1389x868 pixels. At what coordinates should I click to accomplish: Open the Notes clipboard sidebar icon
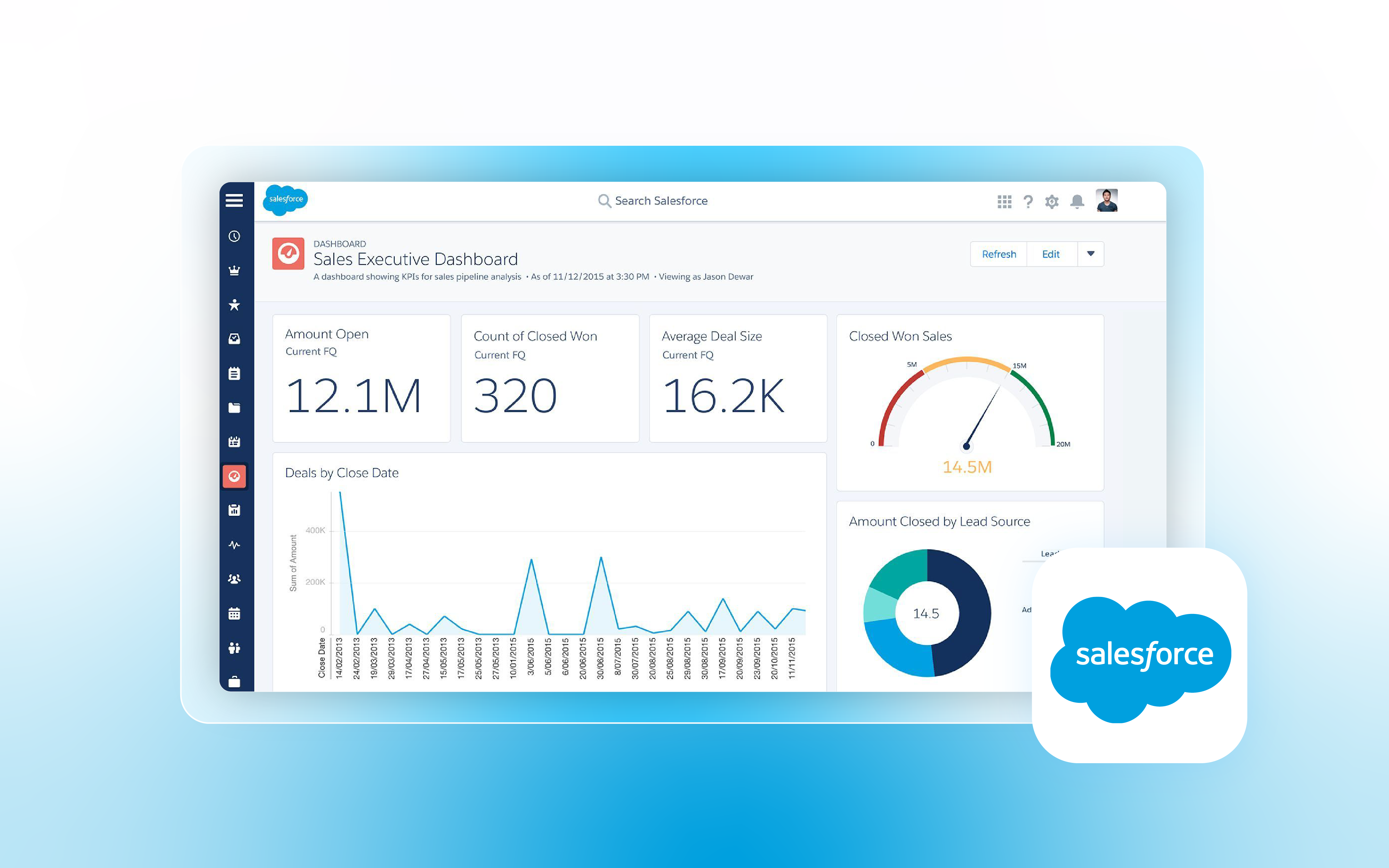pyautogui.click(x=234, y=373)
